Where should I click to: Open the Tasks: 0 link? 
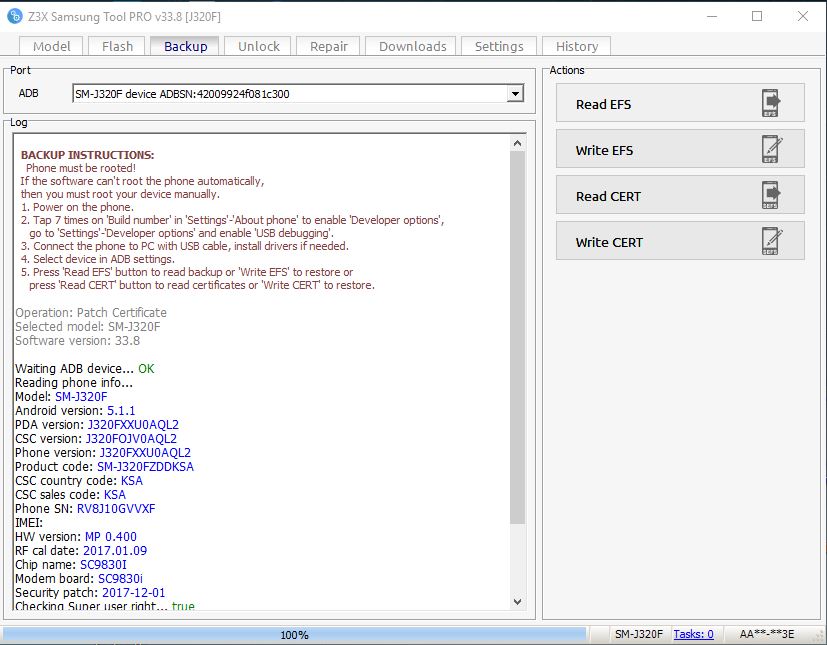click(x=693, y=634)
